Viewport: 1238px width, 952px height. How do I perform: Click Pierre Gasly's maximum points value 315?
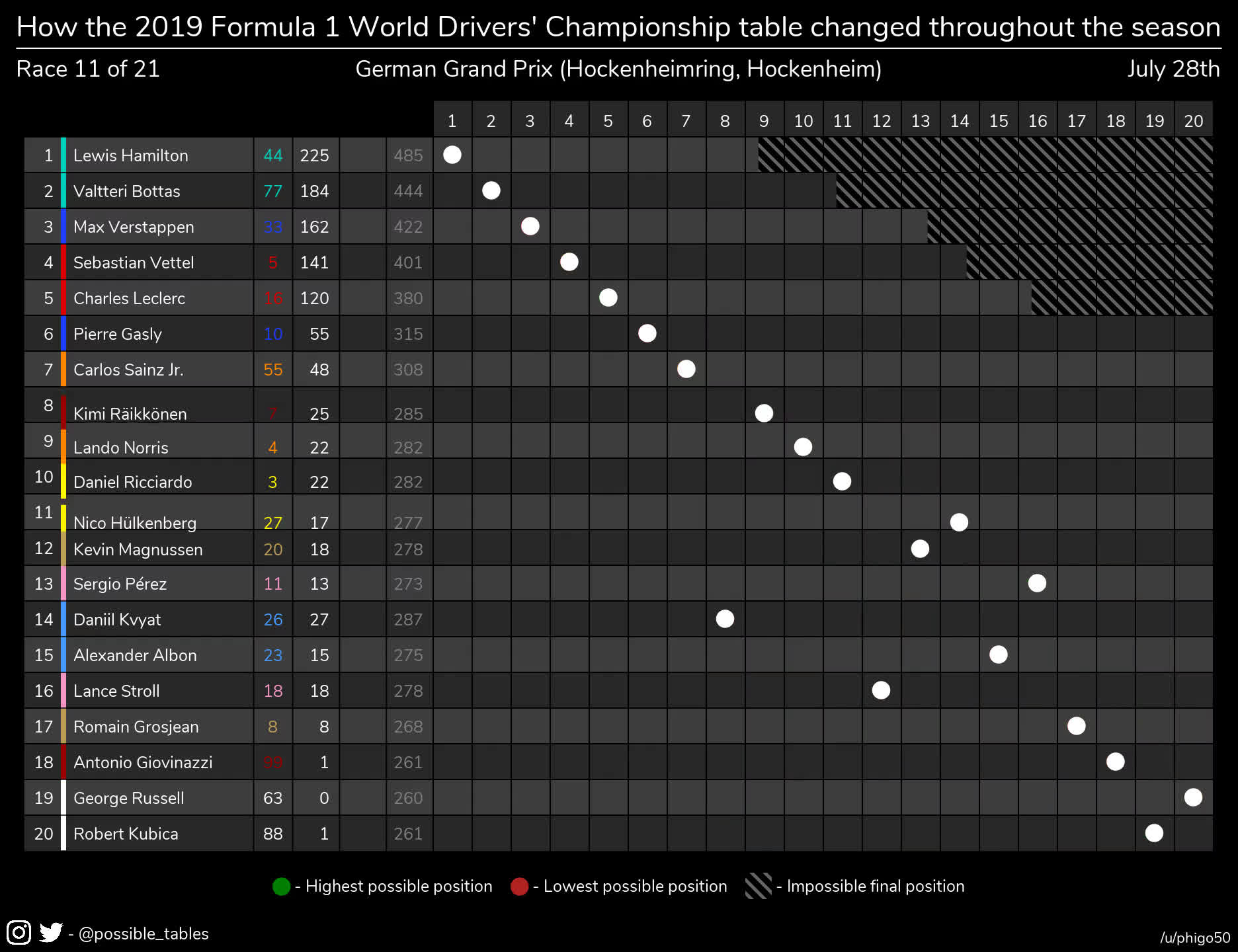pyautogui.click(x=408, y=334)
